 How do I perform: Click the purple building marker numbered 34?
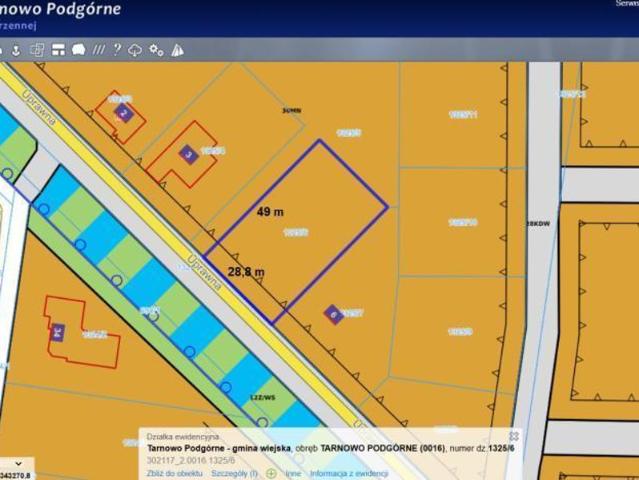[x=57, y=332]
